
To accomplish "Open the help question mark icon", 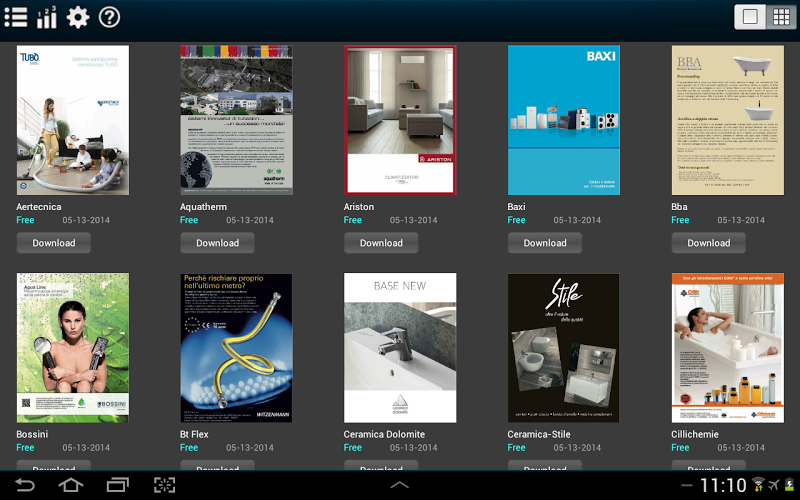I will pos(109,17).
